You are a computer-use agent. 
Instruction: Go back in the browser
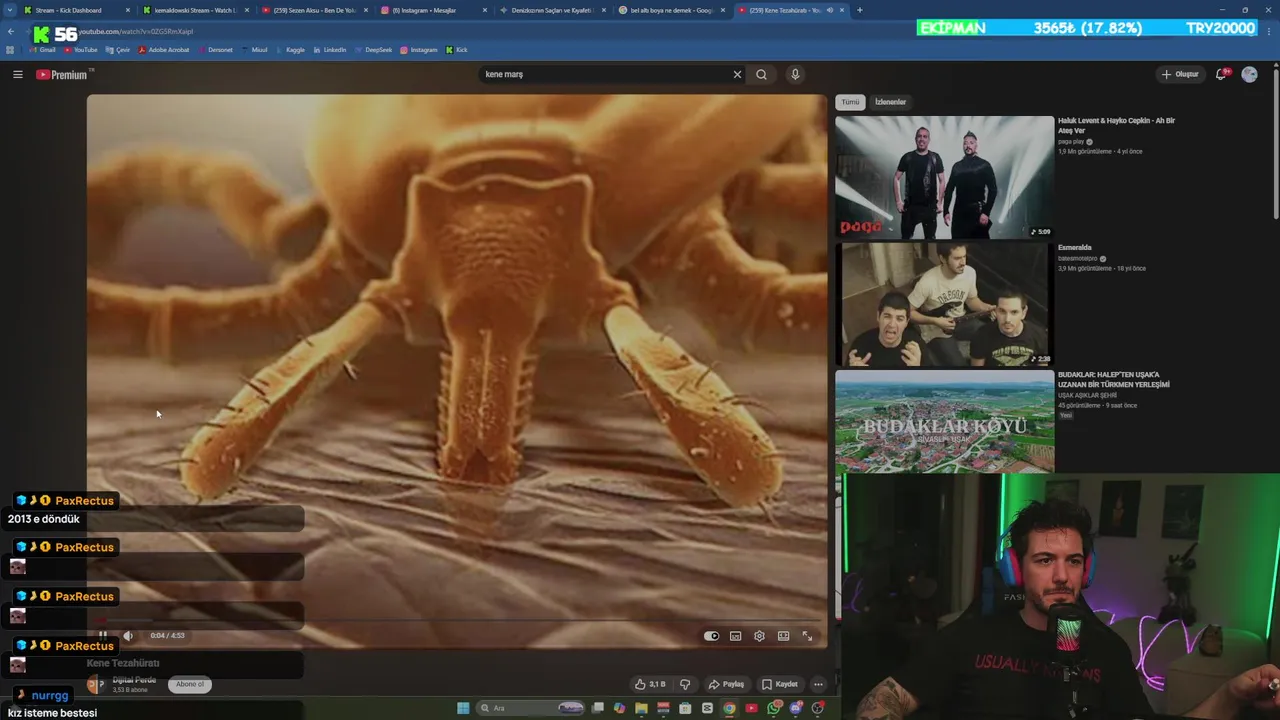pyautogui.click(x=10, y=31)
